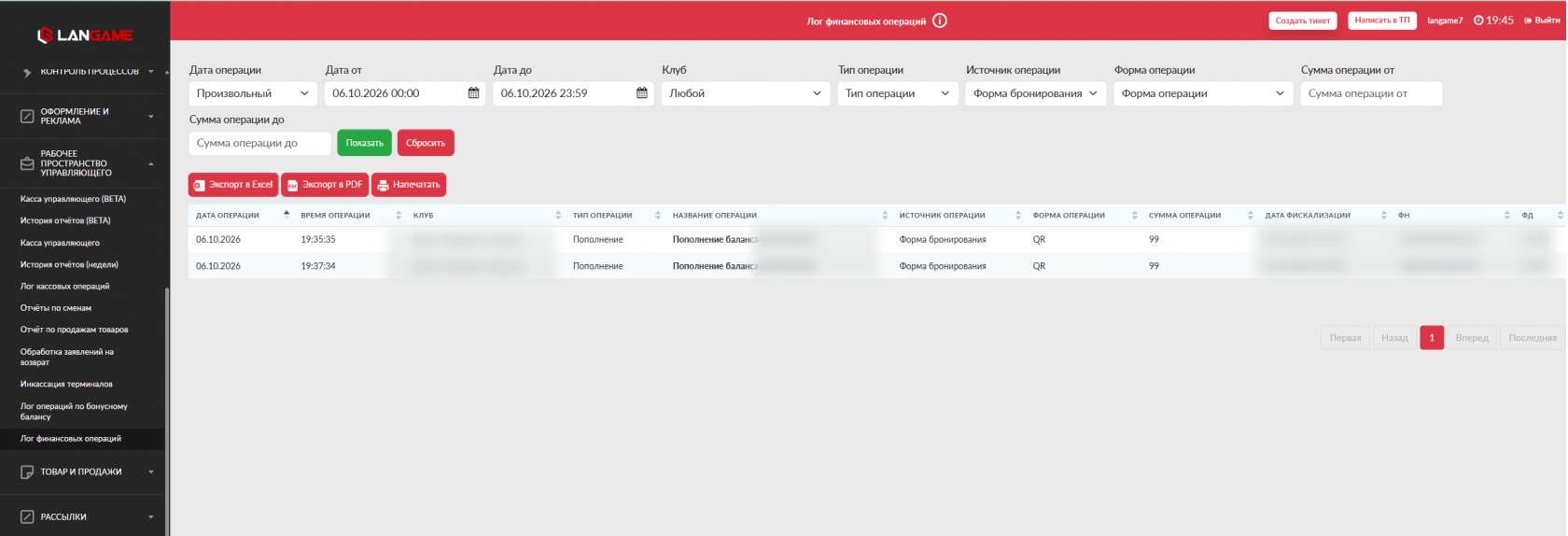Sort by Клуб column arrows
The width and height of the screenshot is (1568, 536).
(558, 216)
